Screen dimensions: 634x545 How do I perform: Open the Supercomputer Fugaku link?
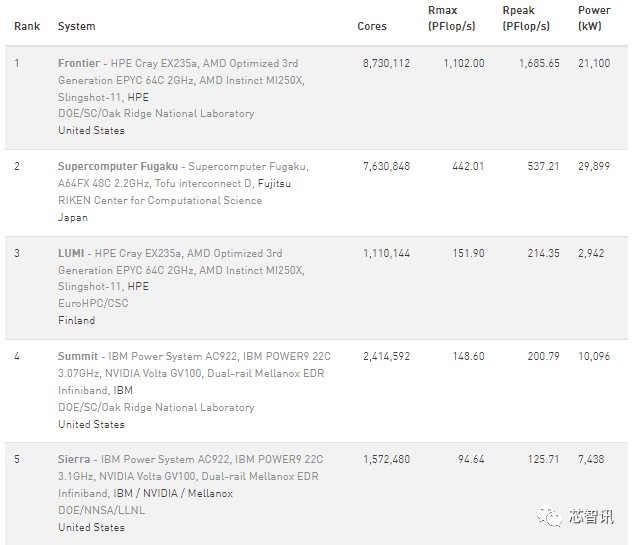118,166
